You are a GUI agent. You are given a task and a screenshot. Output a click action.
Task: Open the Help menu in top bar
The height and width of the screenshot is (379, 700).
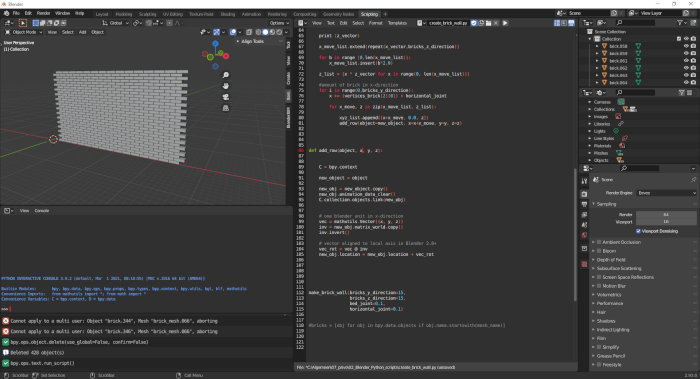coord(79,13)
